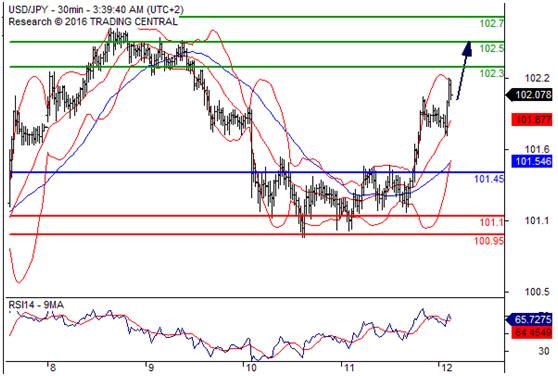Viewport: 558px width, 376px height.
Task: Select the blue 65.7275 RSI value tag
Action: click(529, 319)
